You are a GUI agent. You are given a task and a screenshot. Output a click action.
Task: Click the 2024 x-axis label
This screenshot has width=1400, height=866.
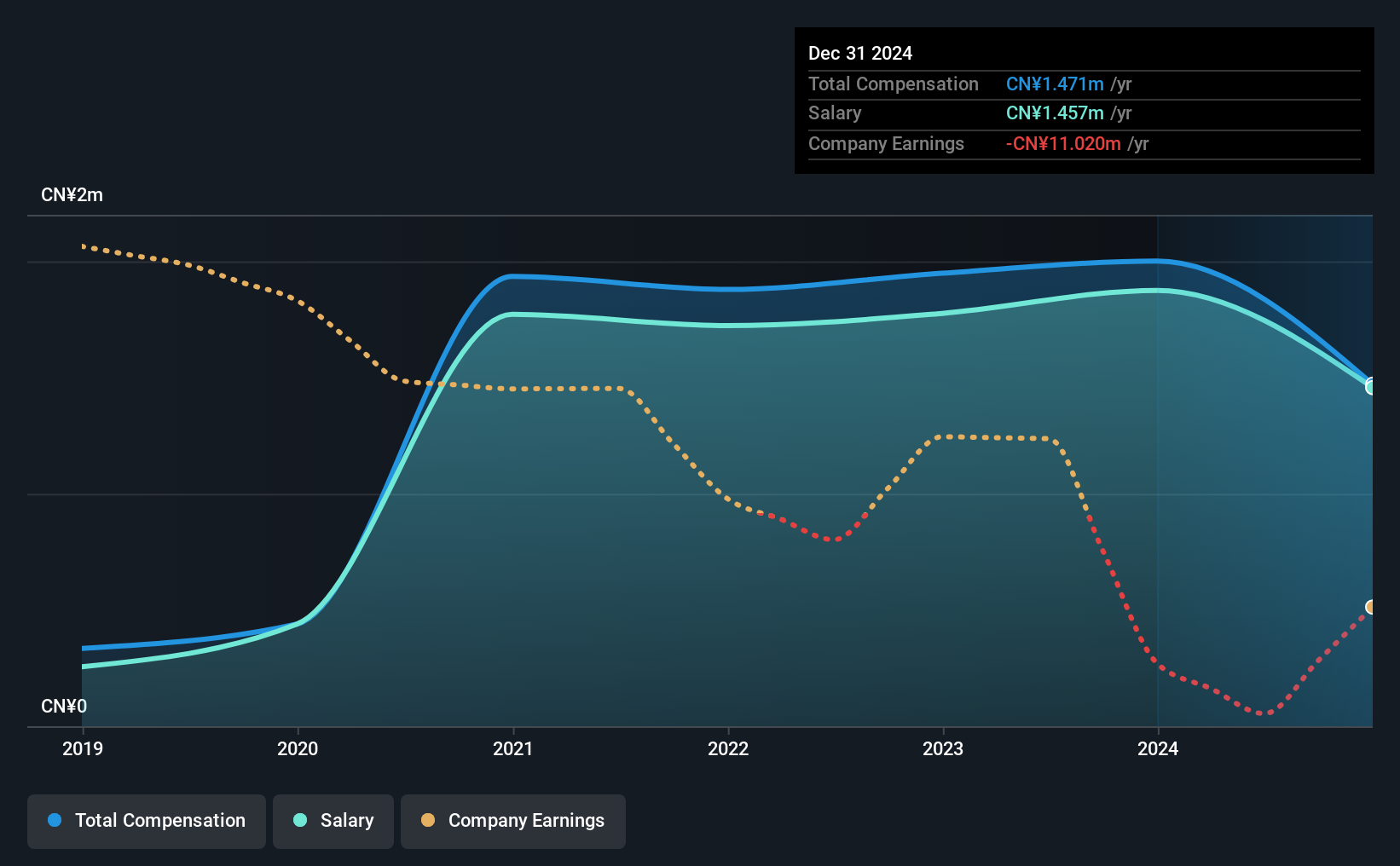pos(1158,748)
